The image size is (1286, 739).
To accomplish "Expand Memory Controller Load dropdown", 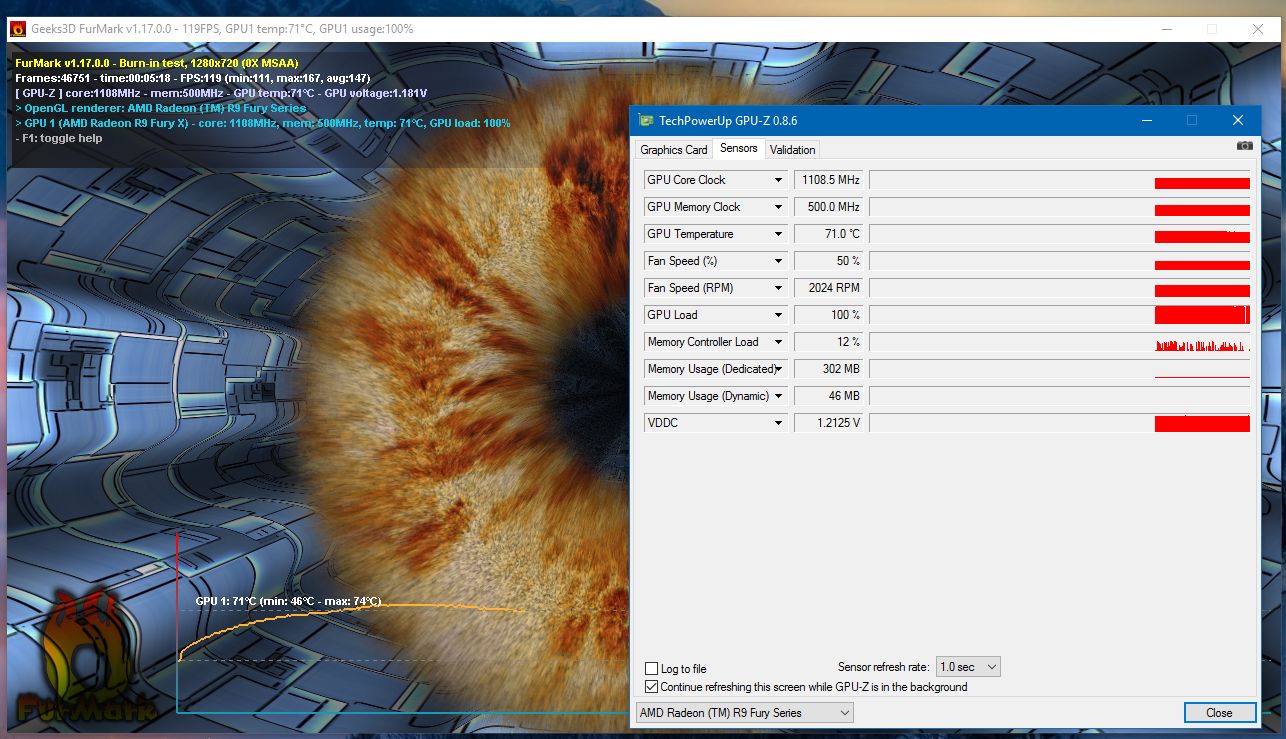I will point(778,342).
